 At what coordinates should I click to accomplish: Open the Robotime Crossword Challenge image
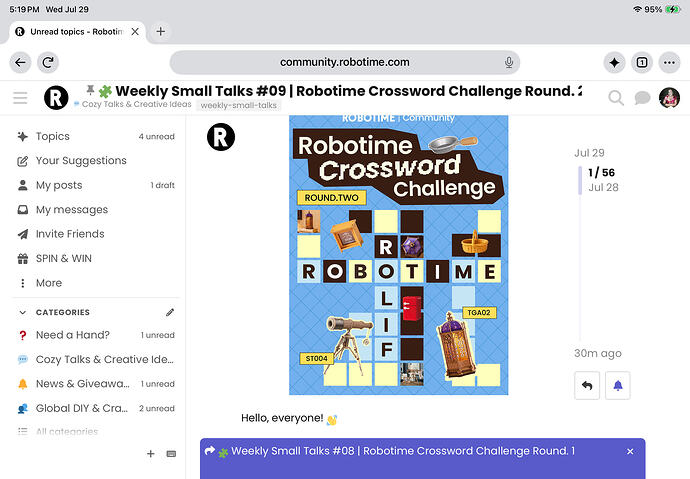click(399, 255)
